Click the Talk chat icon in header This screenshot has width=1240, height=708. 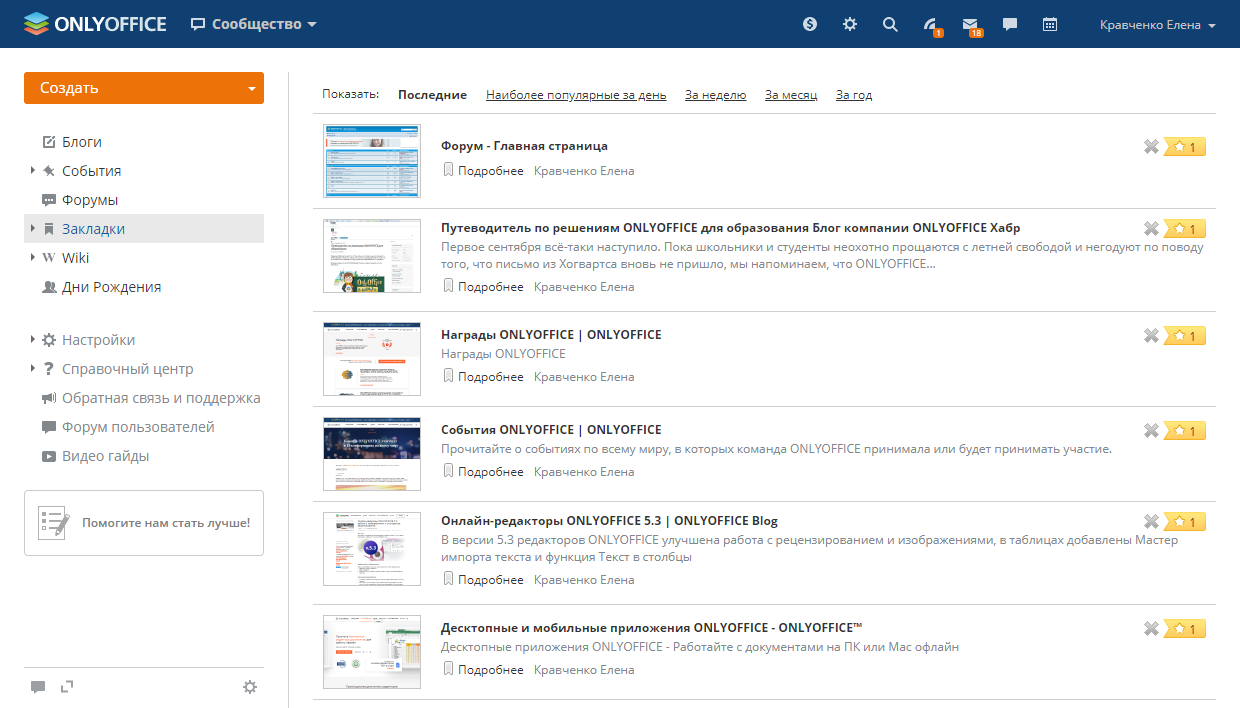click(1010, 25)
